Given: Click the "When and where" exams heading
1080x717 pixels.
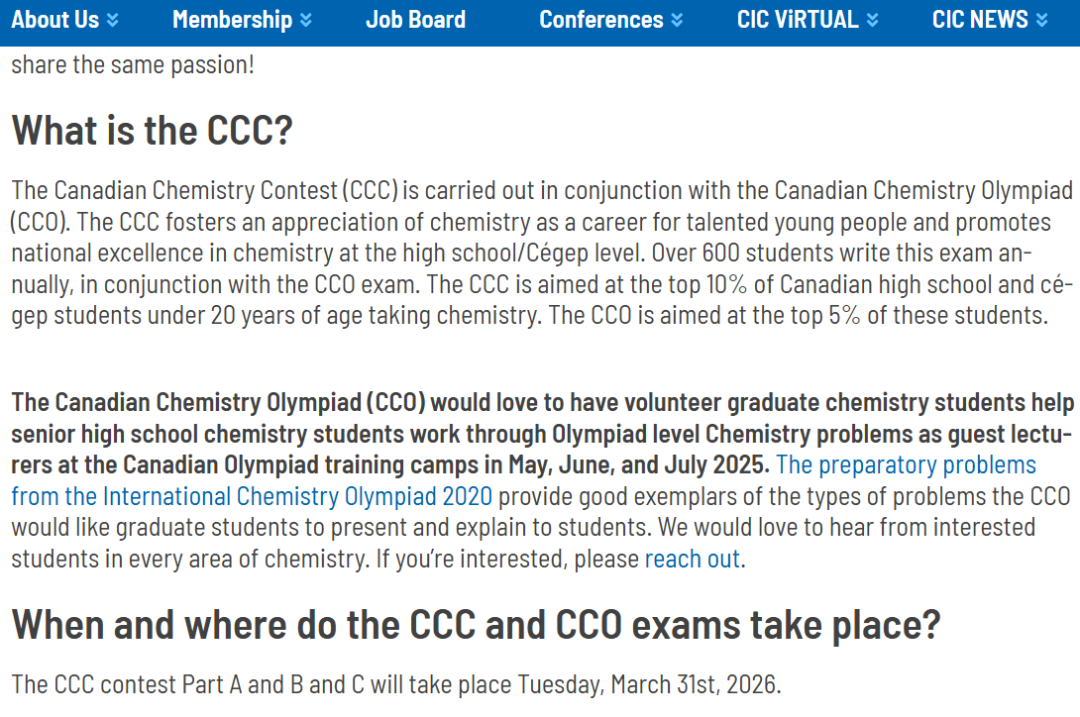Looking at the screenshot, I should [x=476, y=625].
